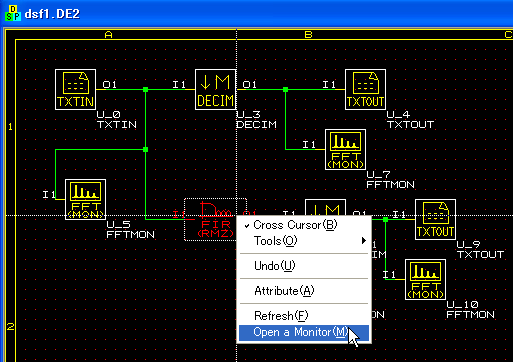The width and height of the screenshot is (513, 362).
Task: Click the dsf1.DE2 window title text
Action: 52,14
